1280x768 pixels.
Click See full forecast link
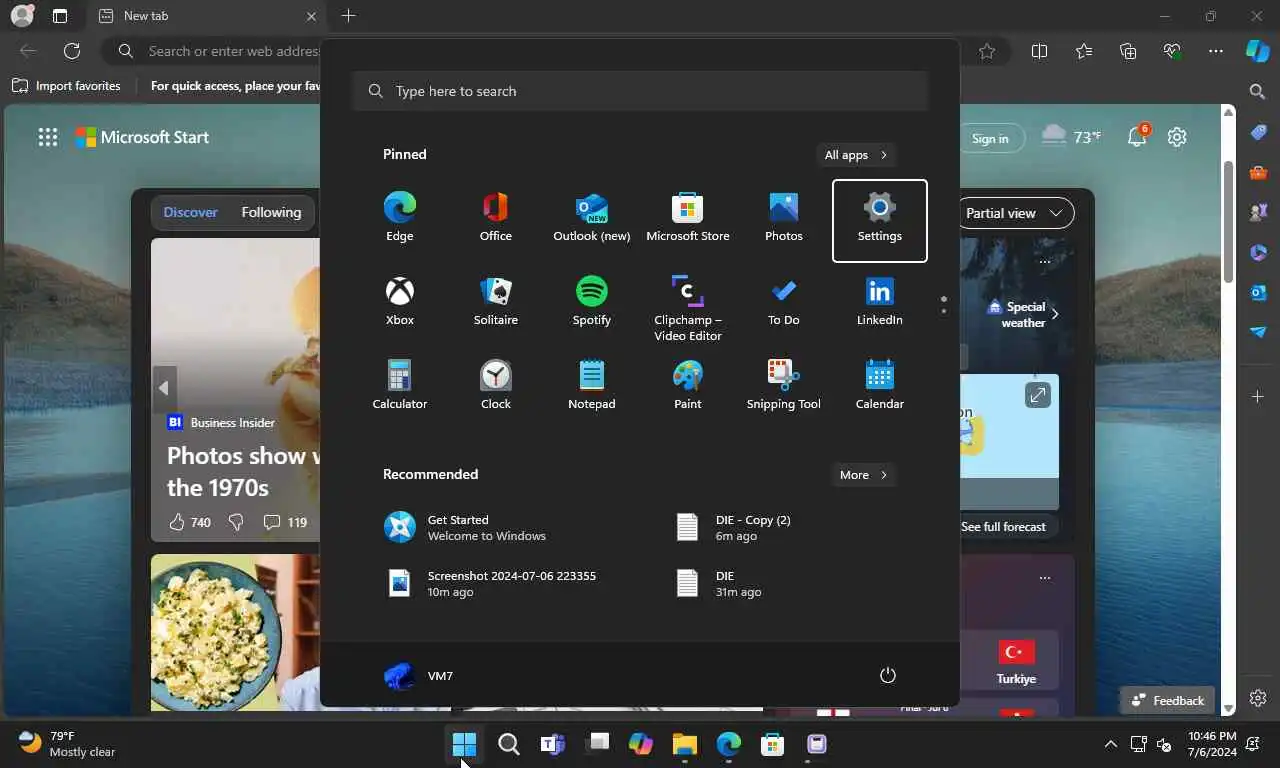click(x=1003, y=527)
